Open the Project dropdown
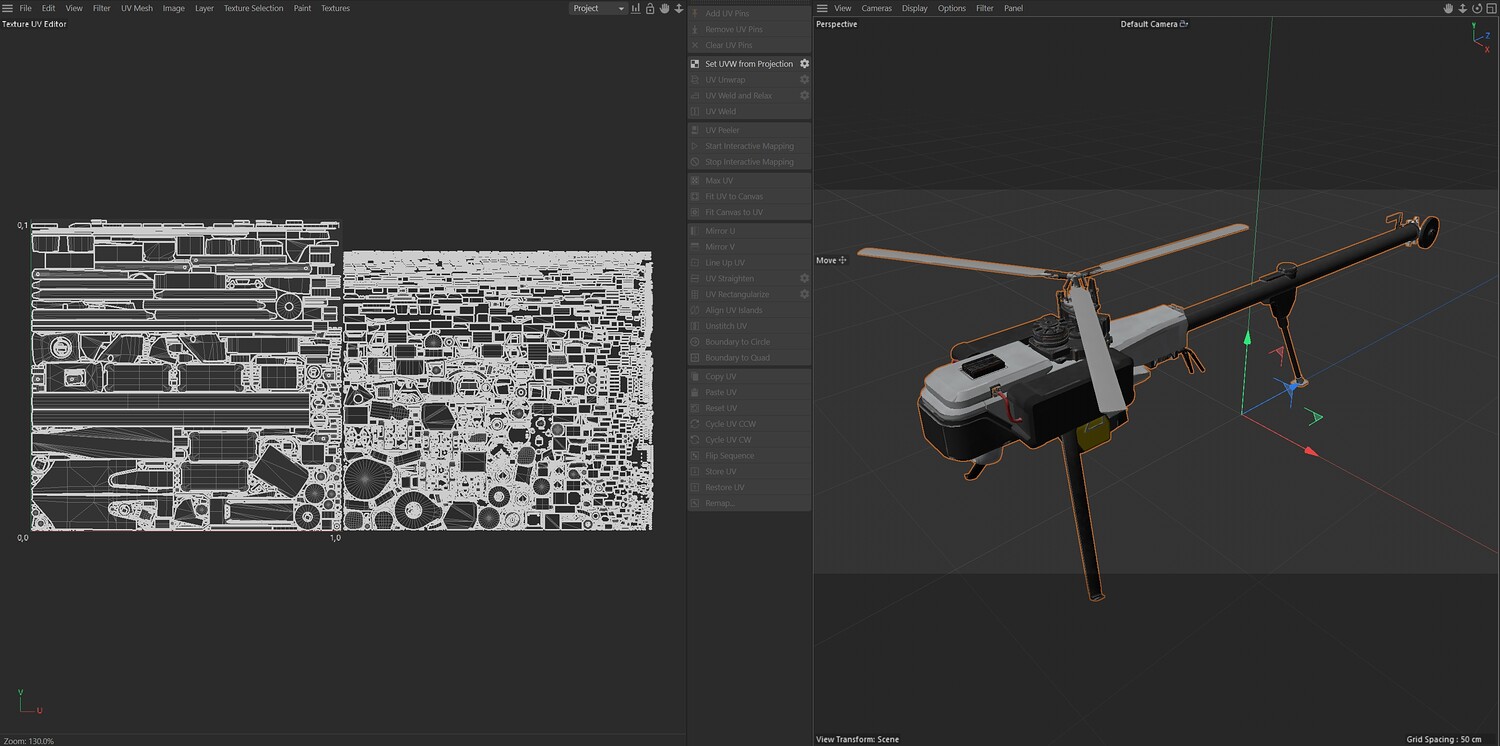Screen dimensions: 1500x746 click(x=598, y=8)
